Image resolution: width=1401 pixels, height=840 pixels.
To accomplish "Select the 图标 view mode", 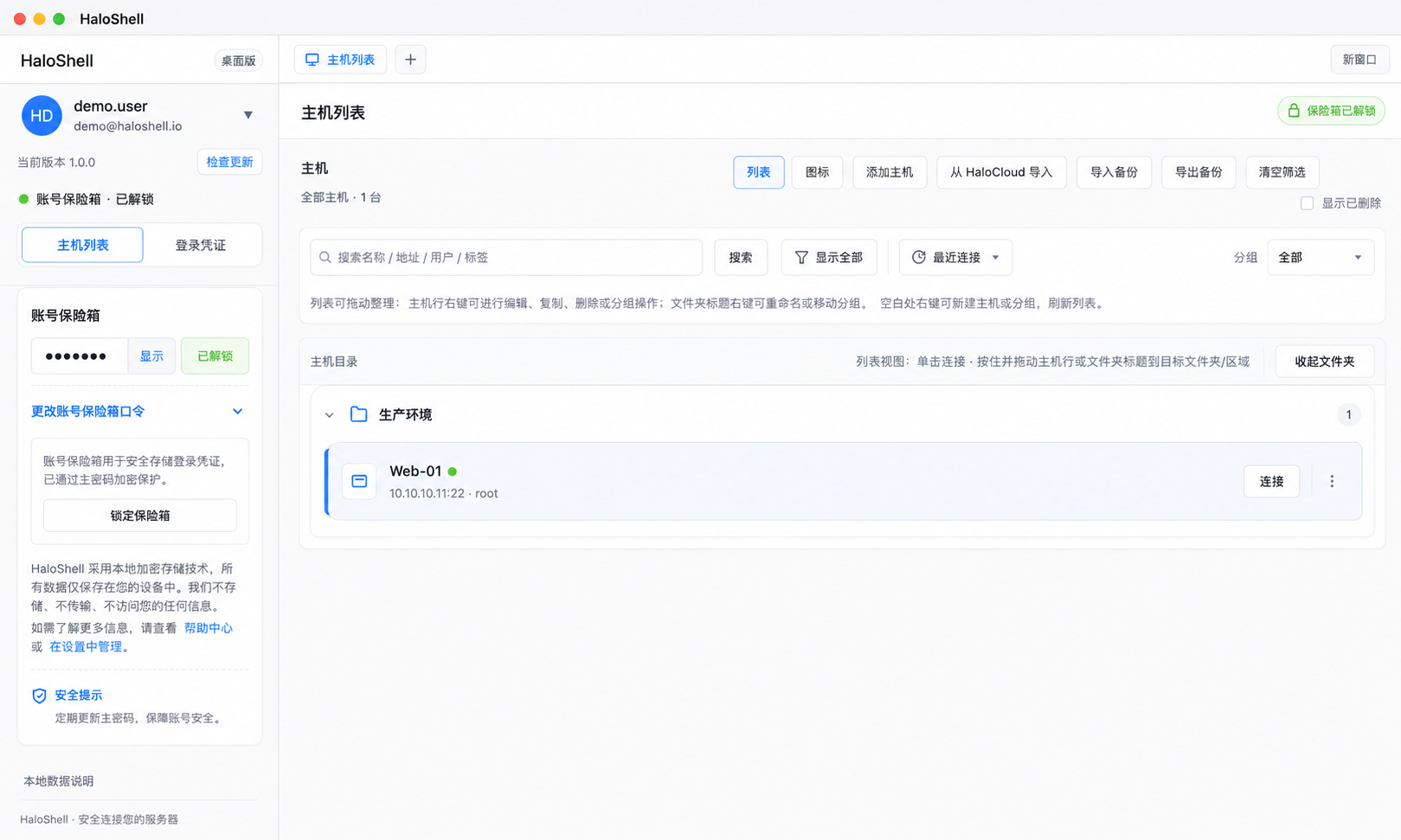I will (817, 172).
